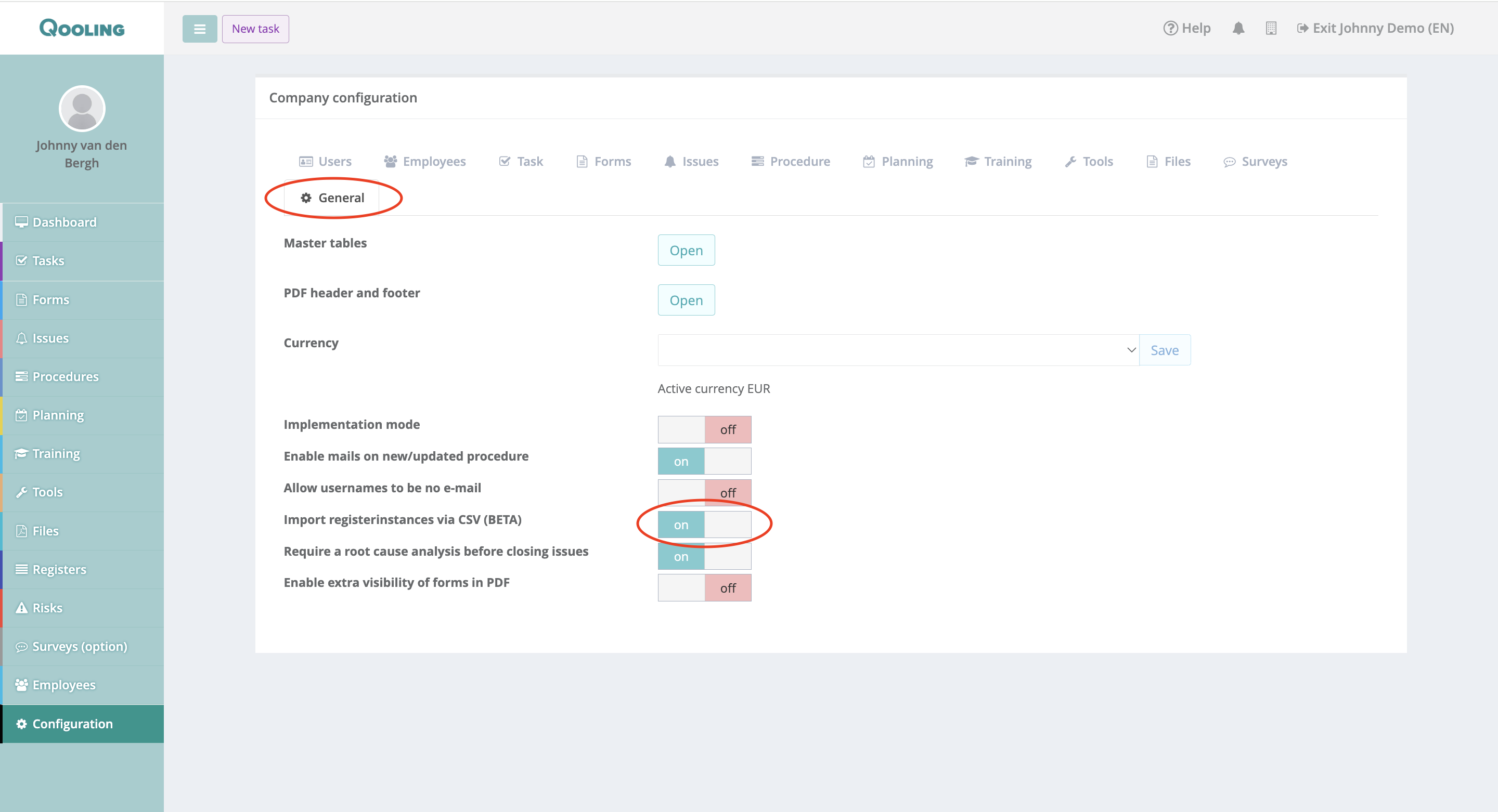The height and width of the screenshot is (812, 1498).
Task: Disable mails on new/updated procedure
Action: [704, 461]
